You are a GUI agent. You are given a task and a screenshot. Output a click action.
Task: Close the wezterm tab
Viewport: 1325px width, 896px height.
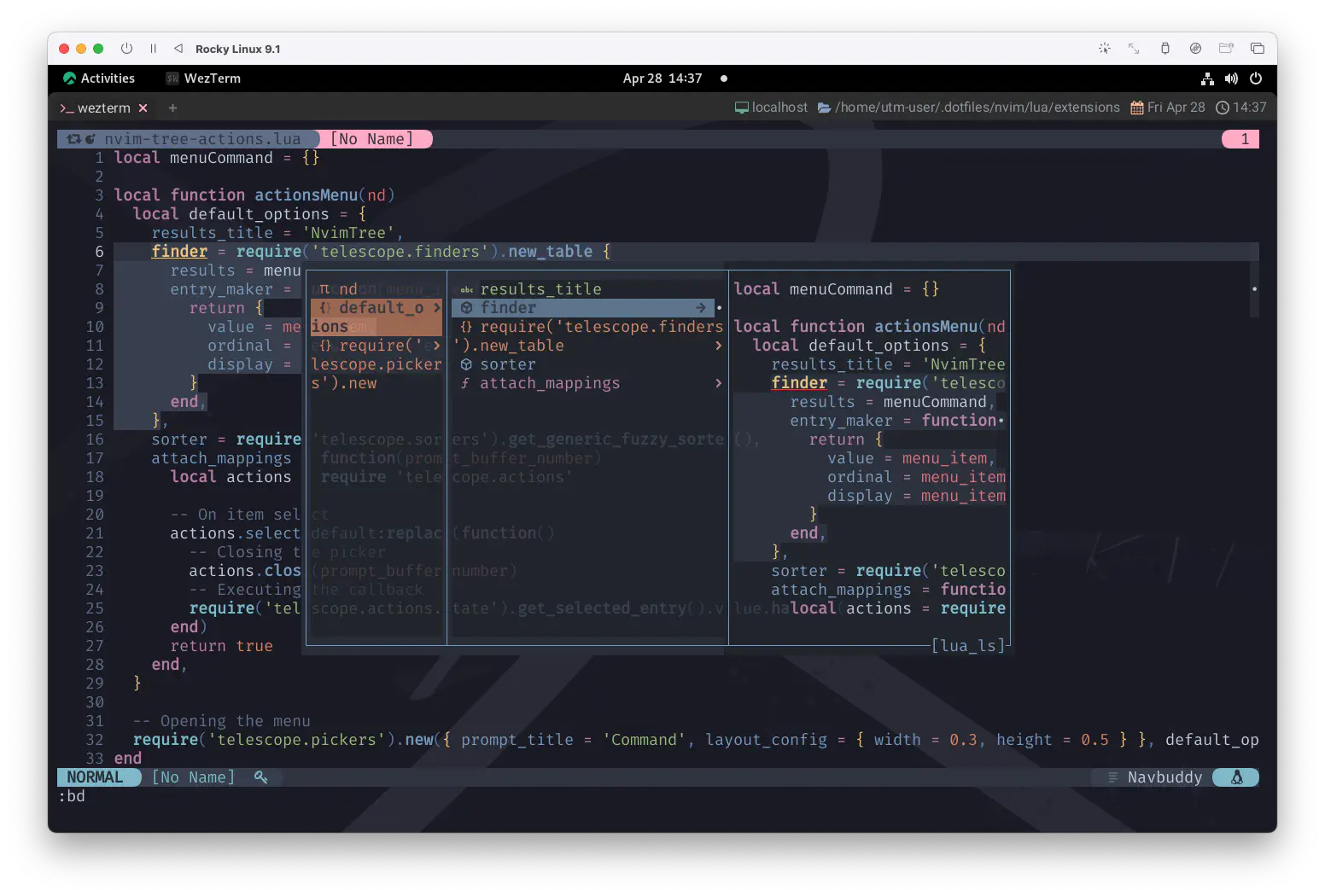pos(143,108)
